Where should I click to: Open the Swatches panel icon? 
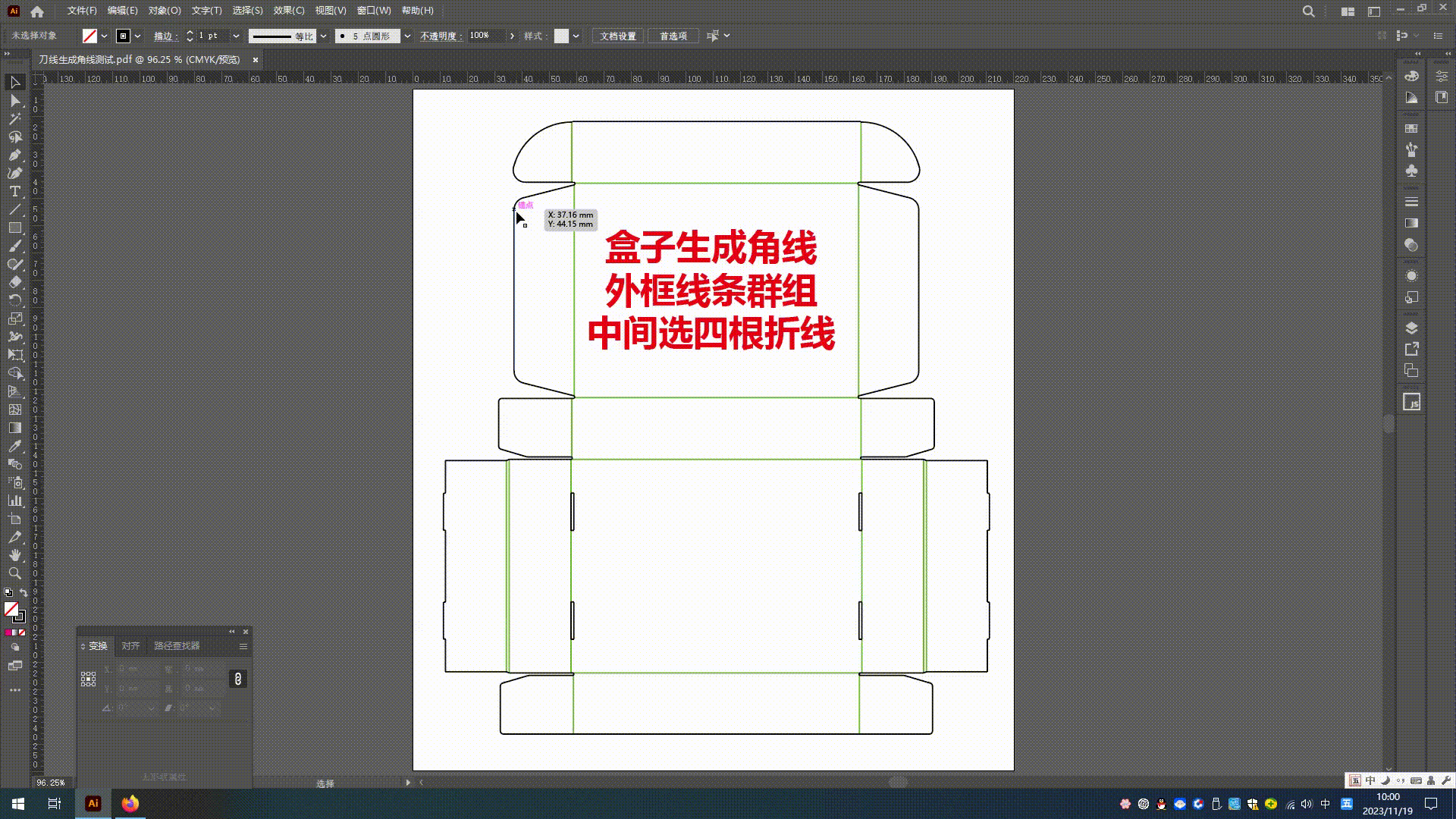(x=1411, y=128)
